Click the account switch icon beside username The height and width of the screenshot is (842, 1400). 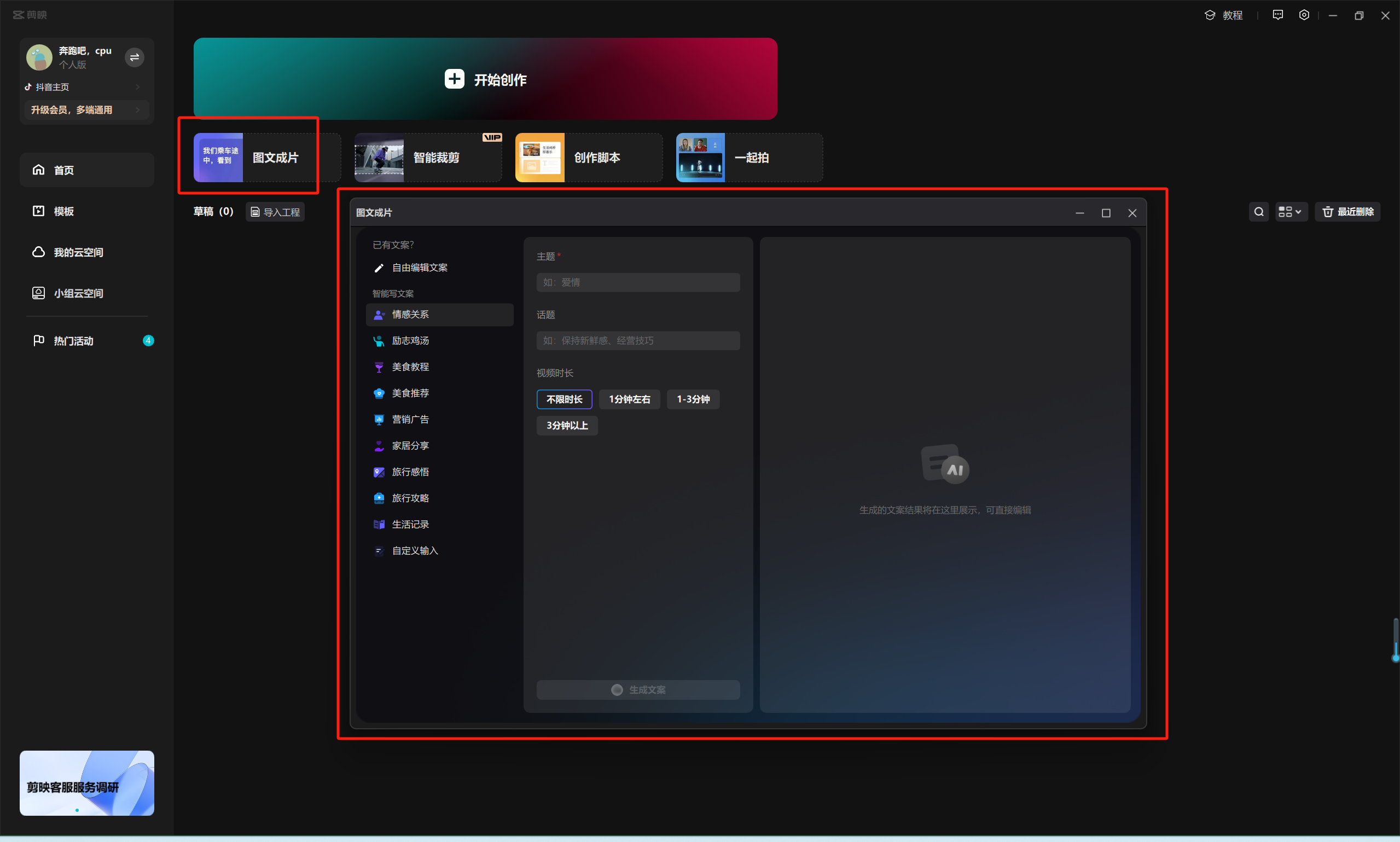tap(135, 57)
